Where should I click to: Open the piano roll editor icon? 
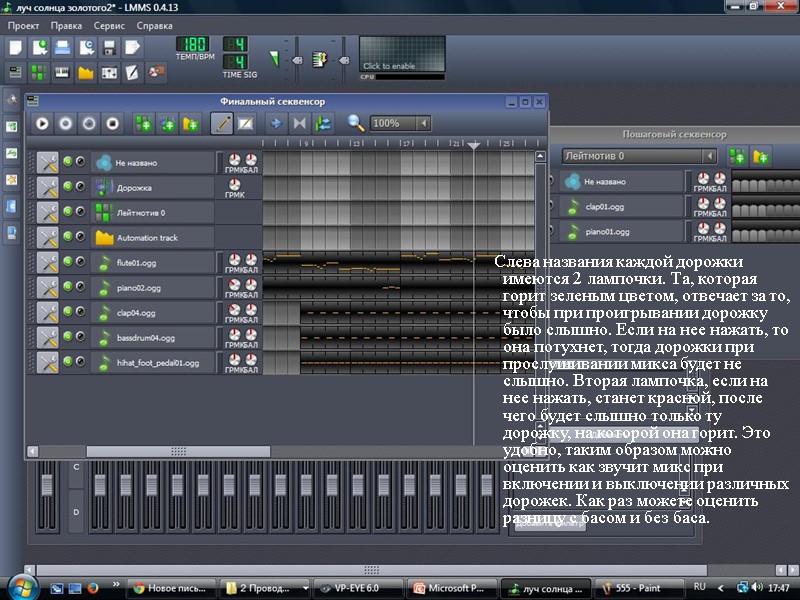pyautogui.click(x=62, y=72)
